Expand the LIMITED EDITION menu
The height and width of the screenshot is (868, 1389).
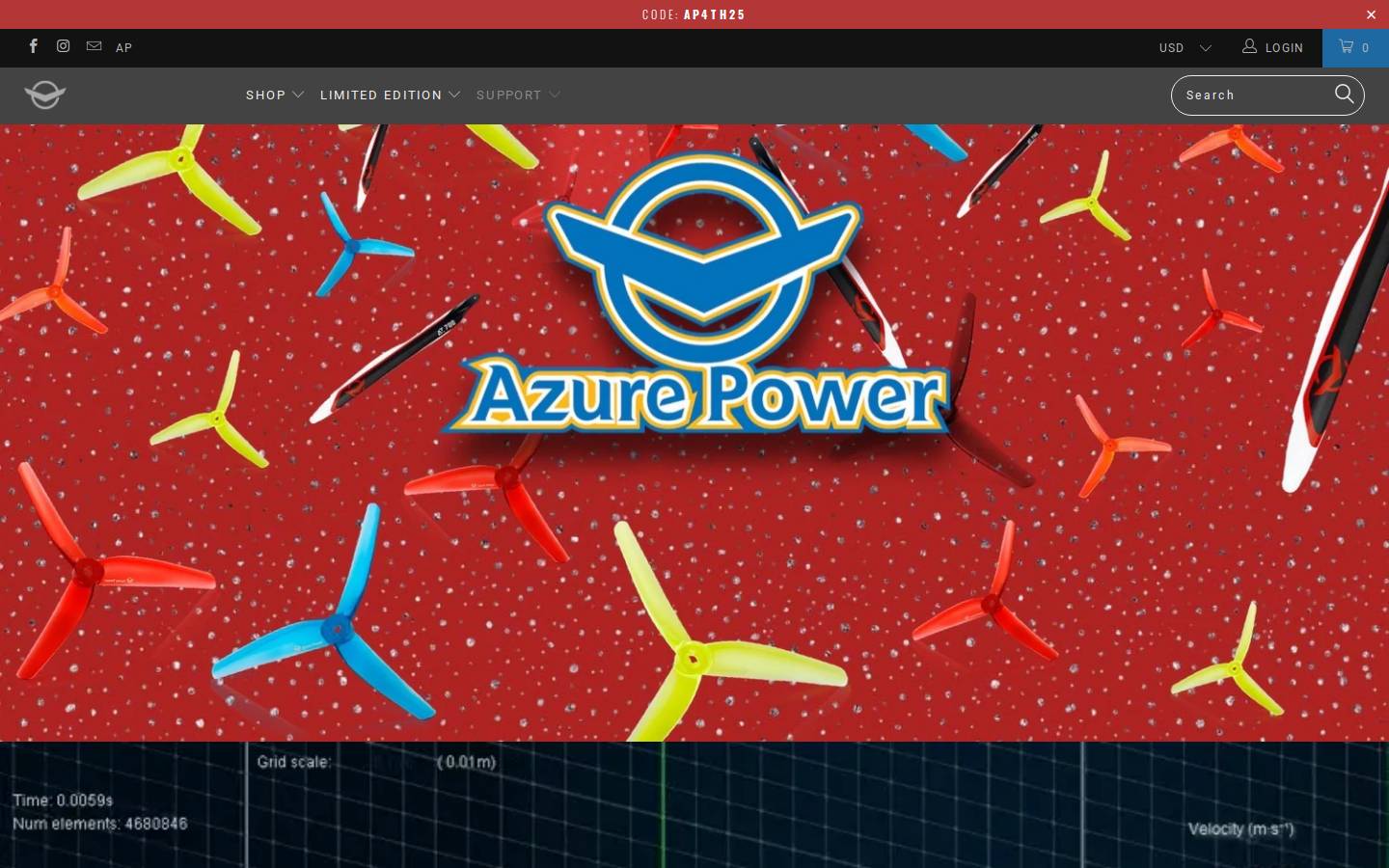coord(390,95)
